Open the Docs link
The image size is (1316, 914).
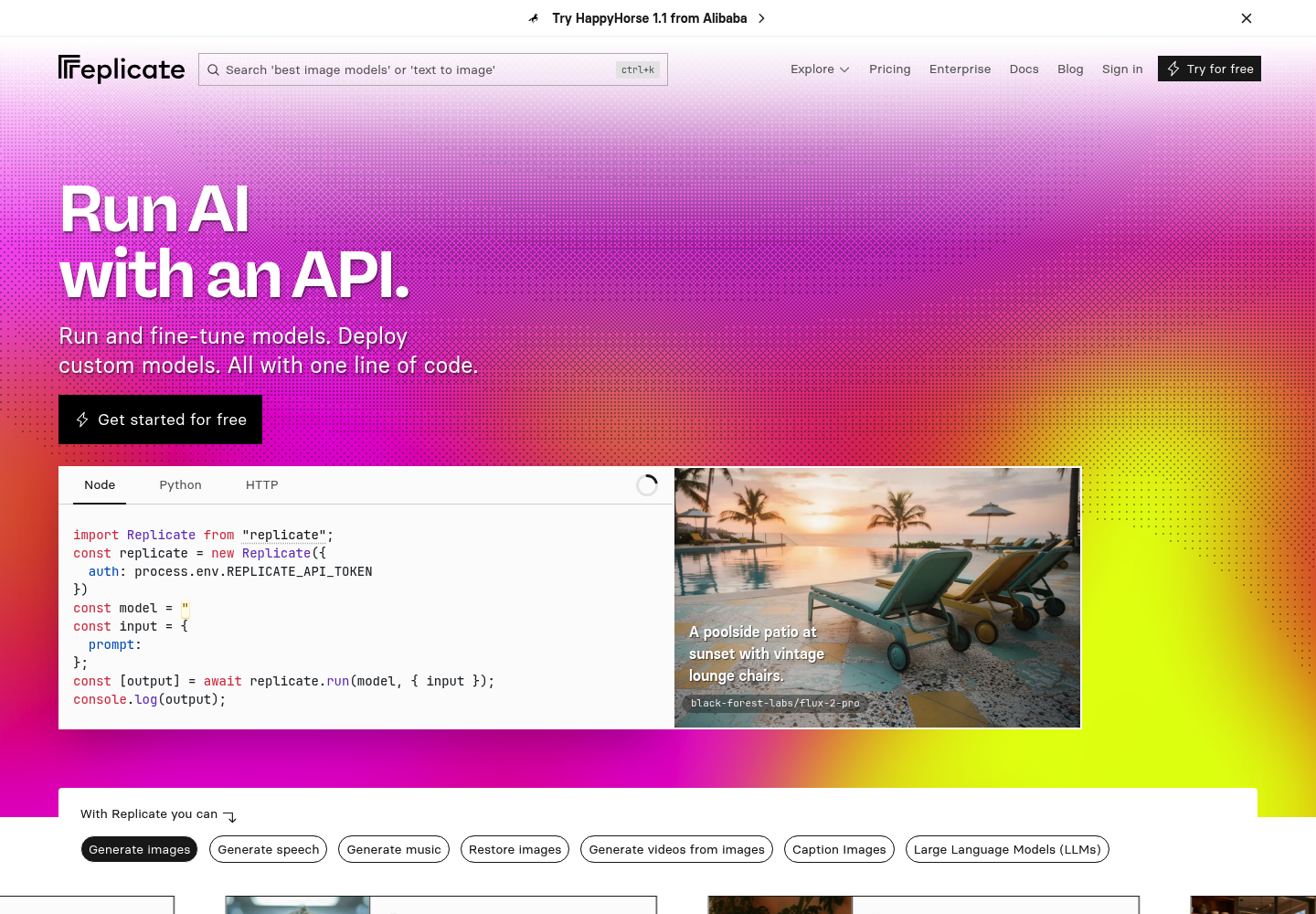coord(1024,69)
